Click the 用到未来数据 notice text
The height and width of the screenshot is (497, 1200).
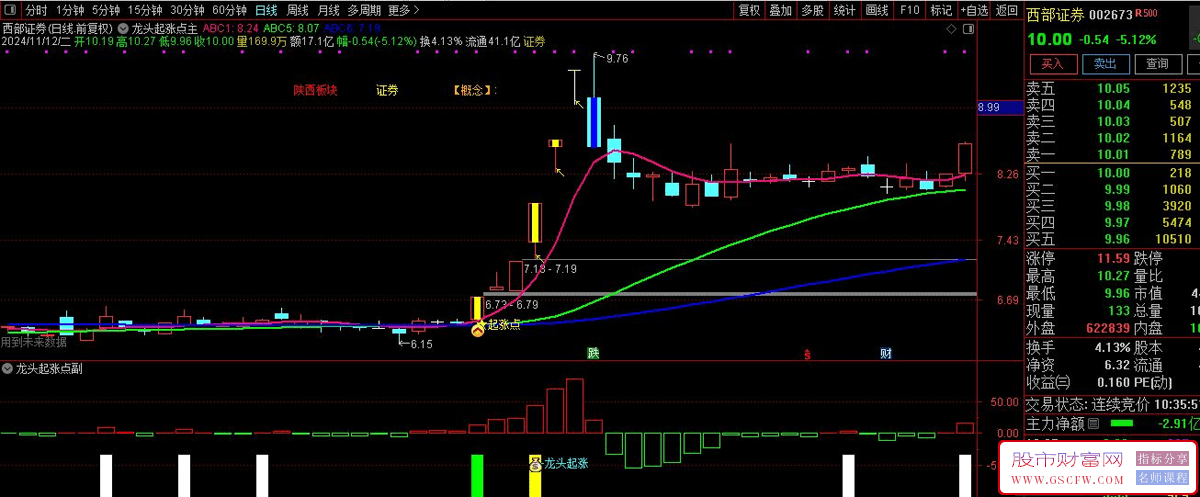(33, 341)
